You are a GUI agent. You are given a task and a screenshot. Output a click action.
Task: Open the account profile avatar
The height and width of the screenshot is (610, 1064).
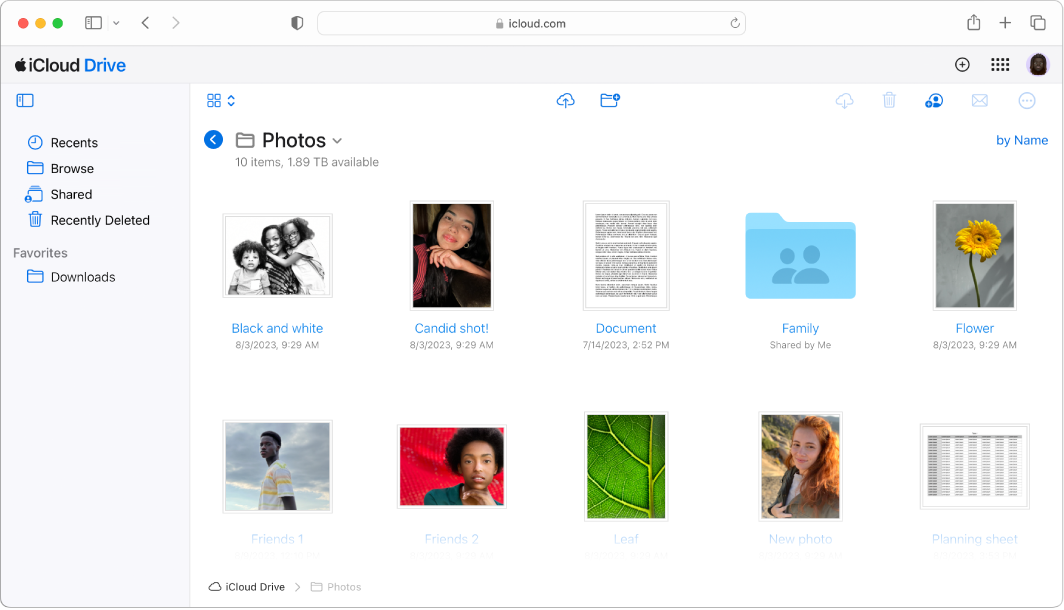(1038, 64)
